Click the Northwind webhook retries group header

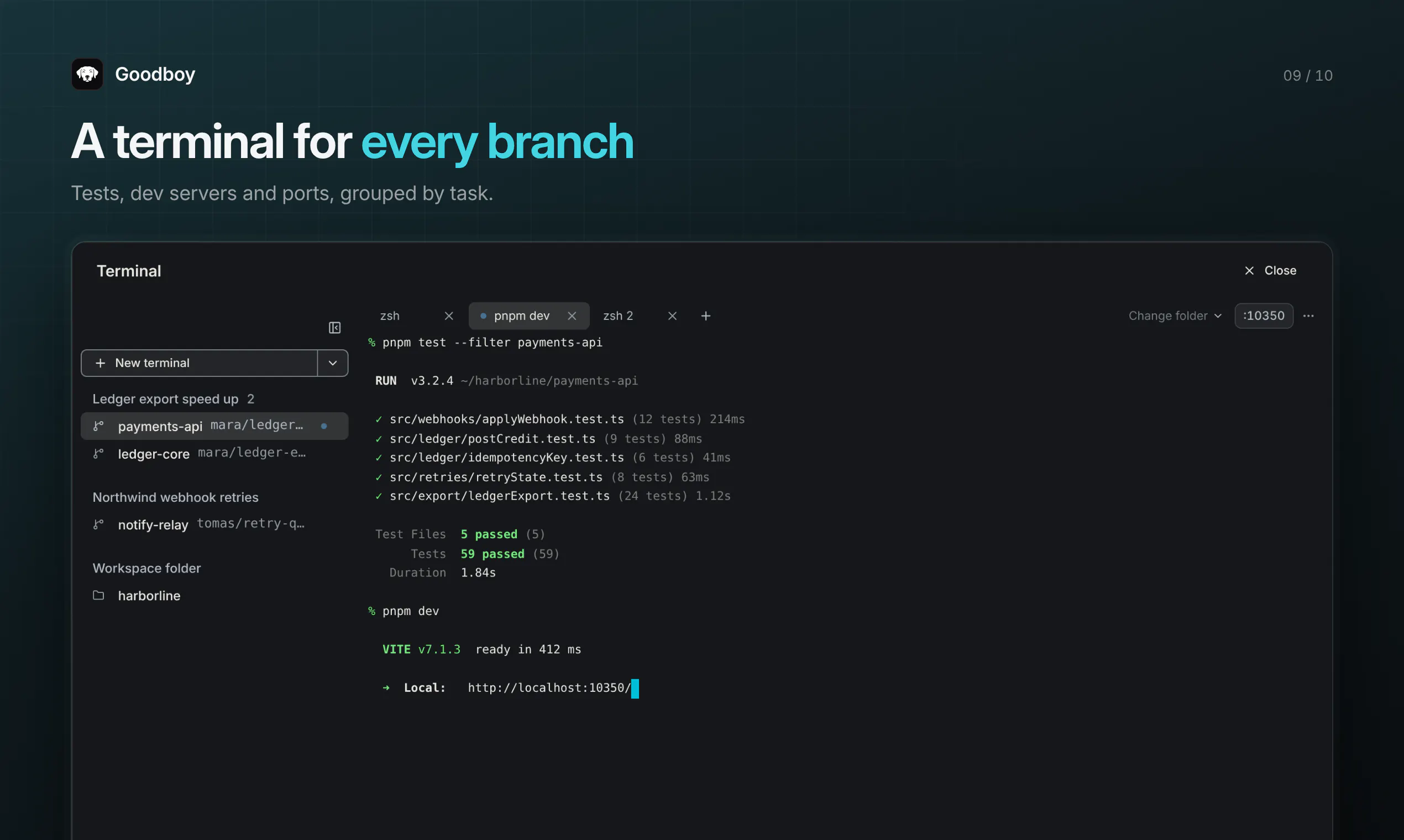pos(176,497)
